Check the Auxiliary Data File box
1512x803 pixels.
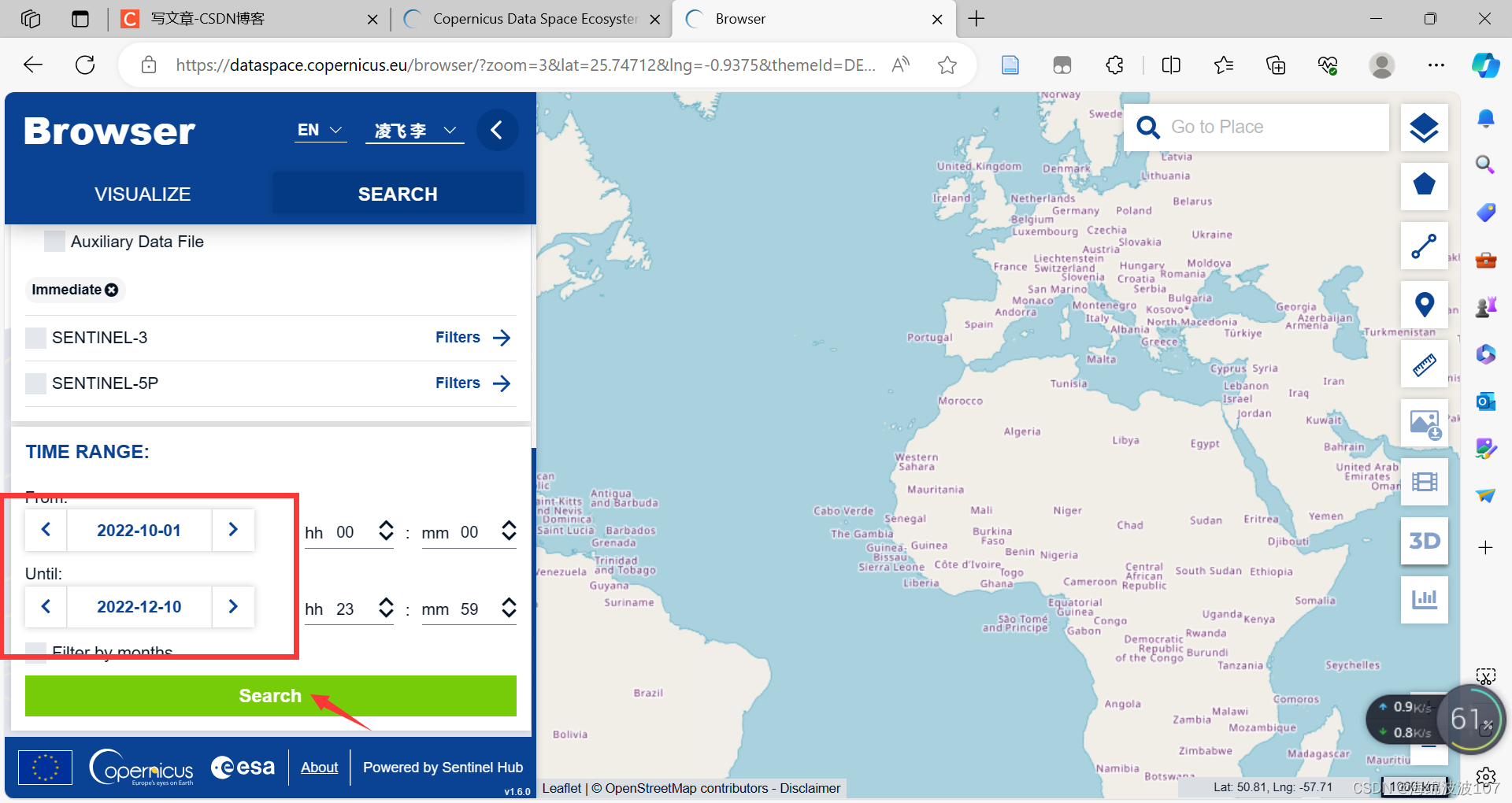point(54,242)
